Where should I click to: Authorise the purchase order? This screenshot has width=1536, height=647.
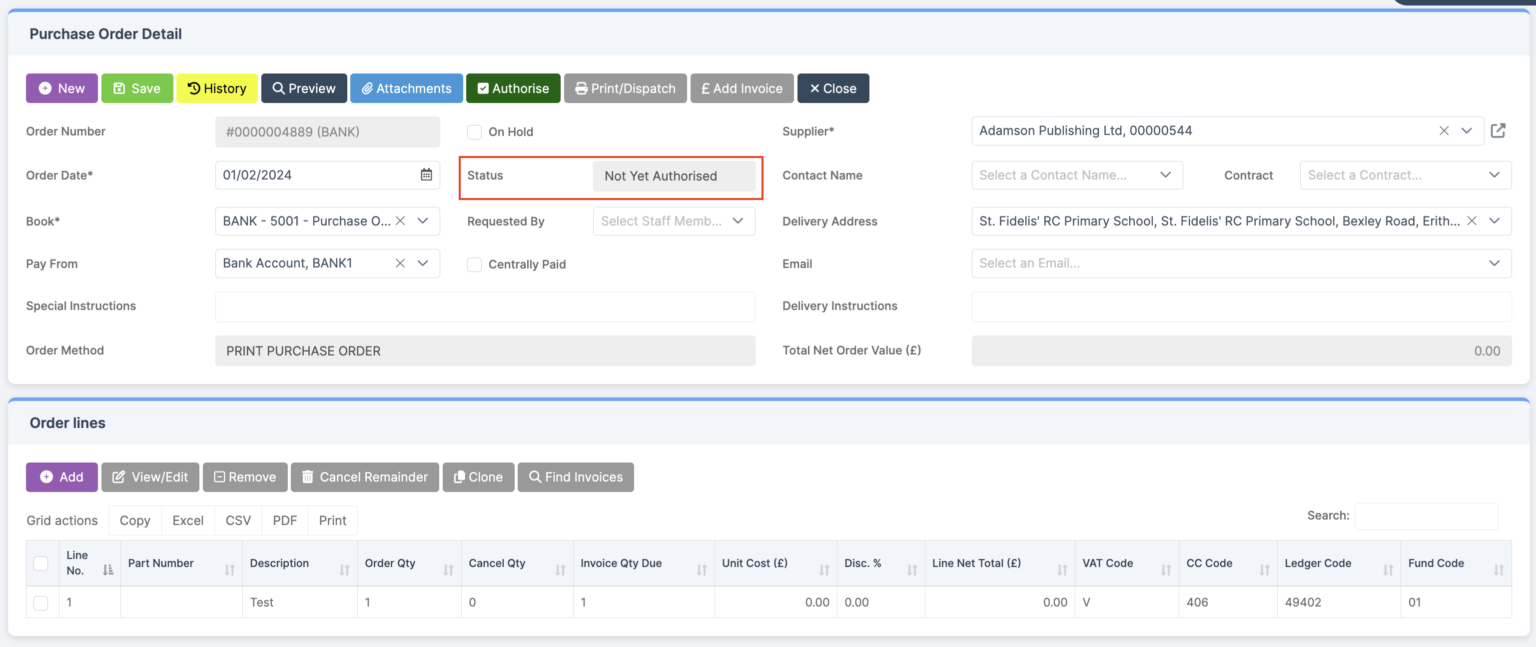[x=512, y=88]
